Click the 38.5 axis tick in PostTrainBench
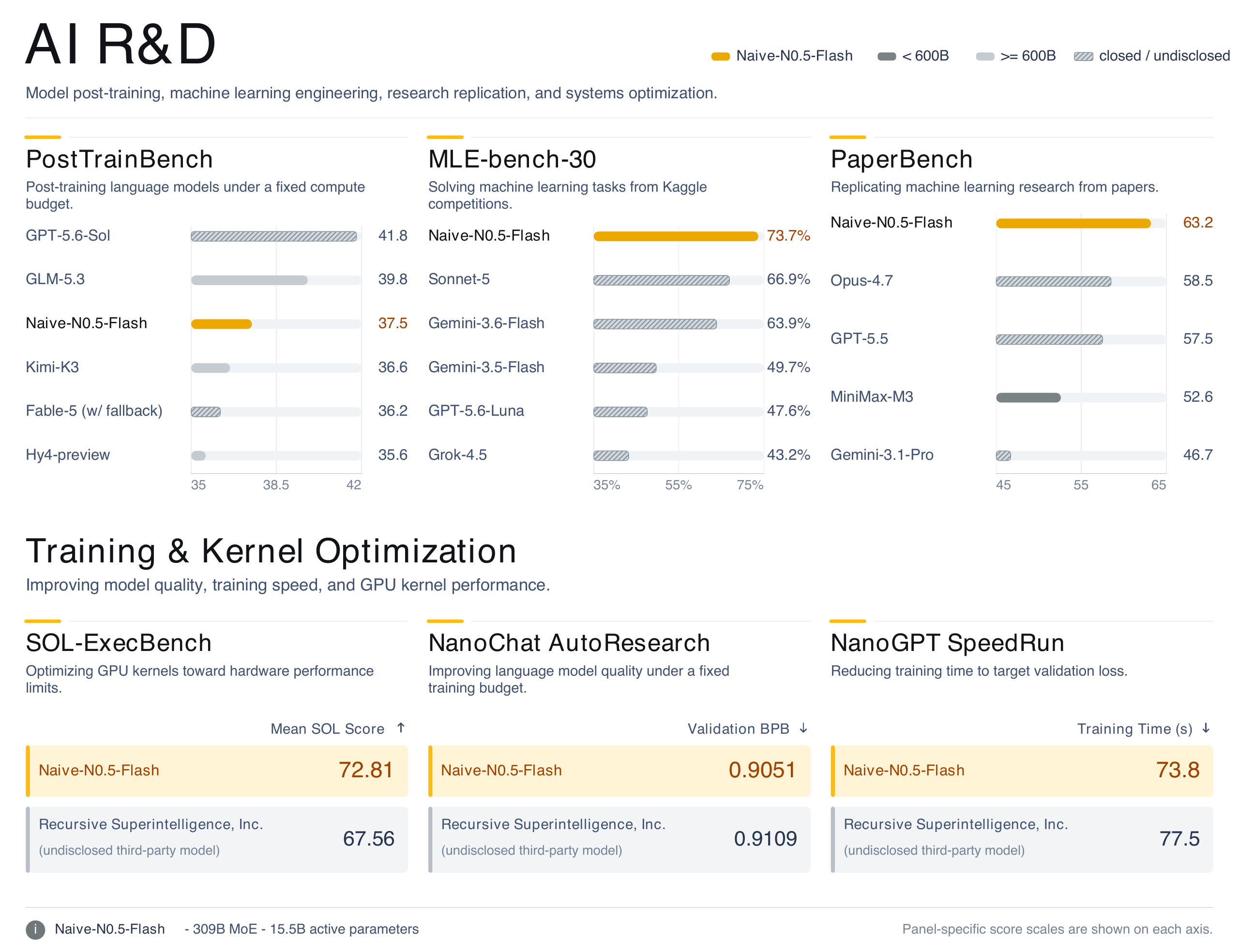This screenshot has height=952, width=1239. [x=276, y=485]
